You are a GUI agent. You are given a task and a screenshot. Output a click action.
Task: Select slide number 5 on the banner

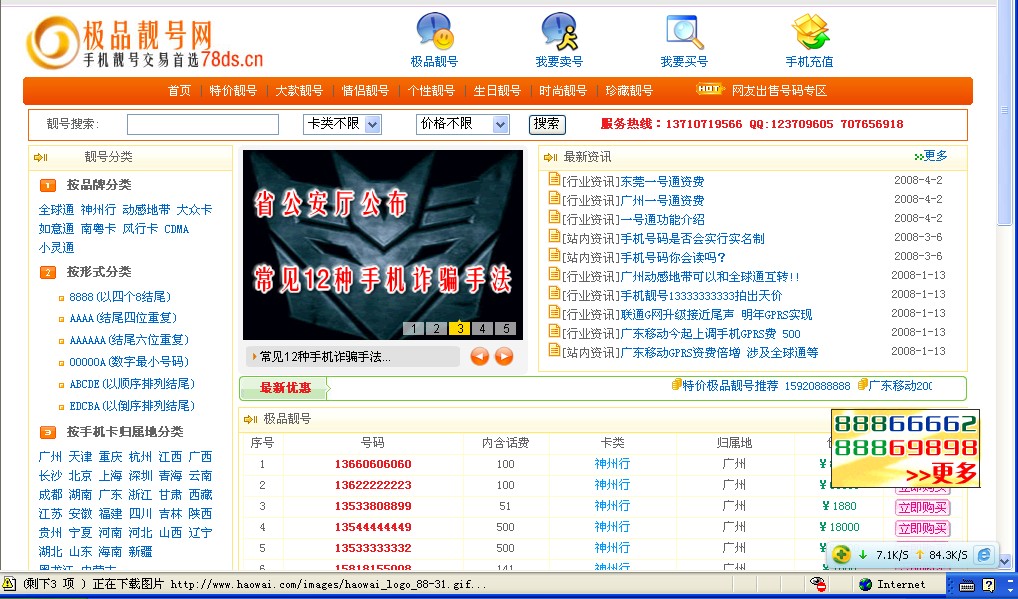click(506, 328)
